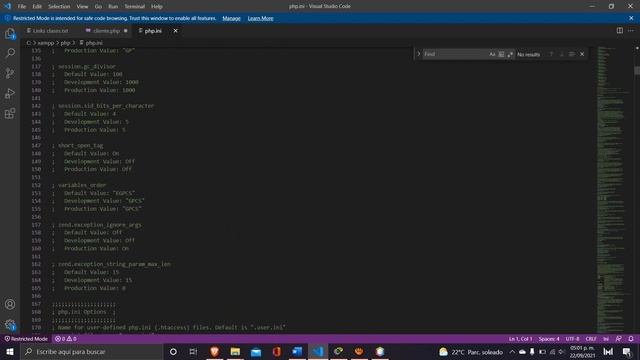Open Brave browser from the taskbar
Viewport: 640px width, 360px height.
[x=214, y=351]
